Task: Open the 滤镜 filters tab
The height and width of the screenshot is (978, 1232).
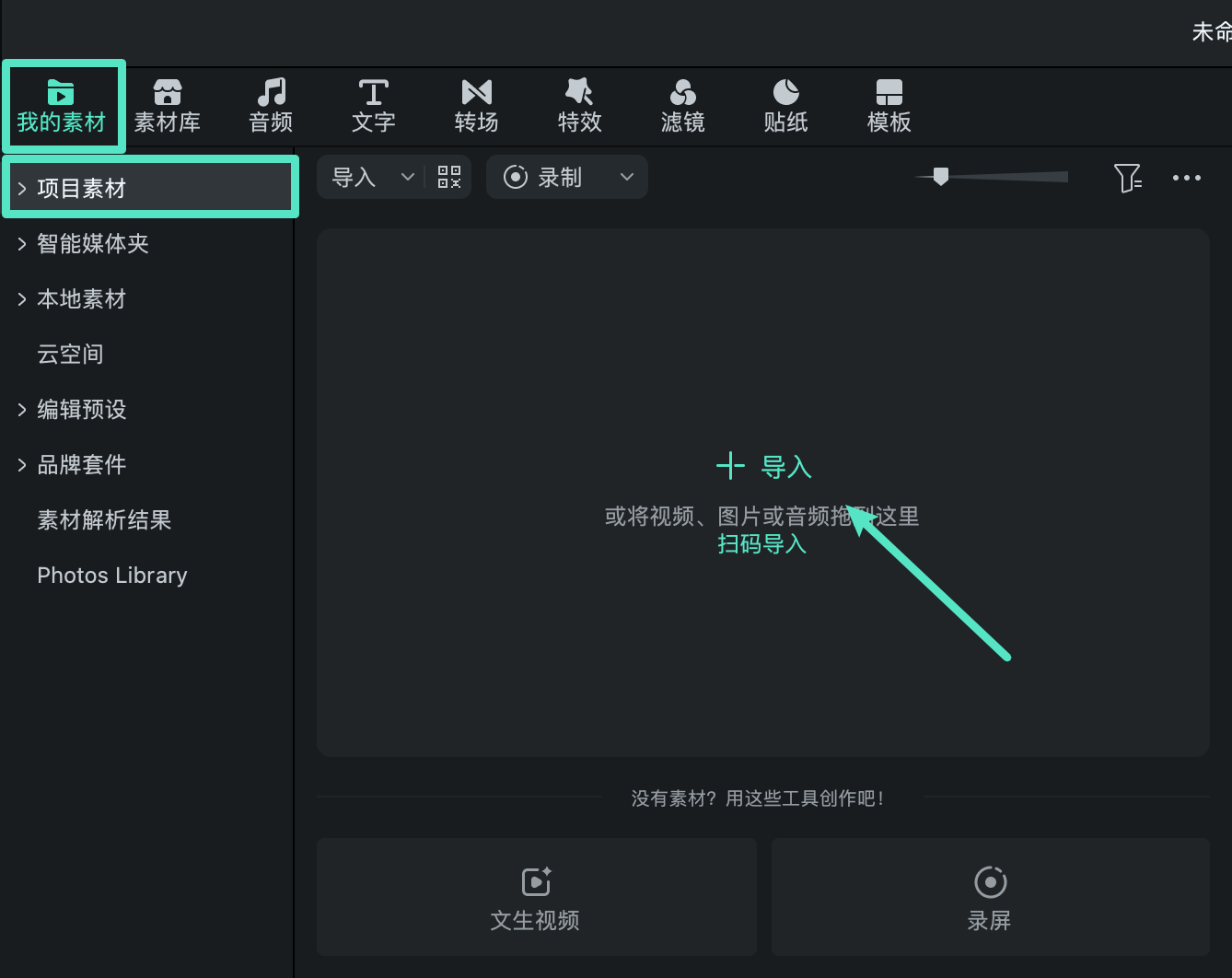Action: pos(683,106)
